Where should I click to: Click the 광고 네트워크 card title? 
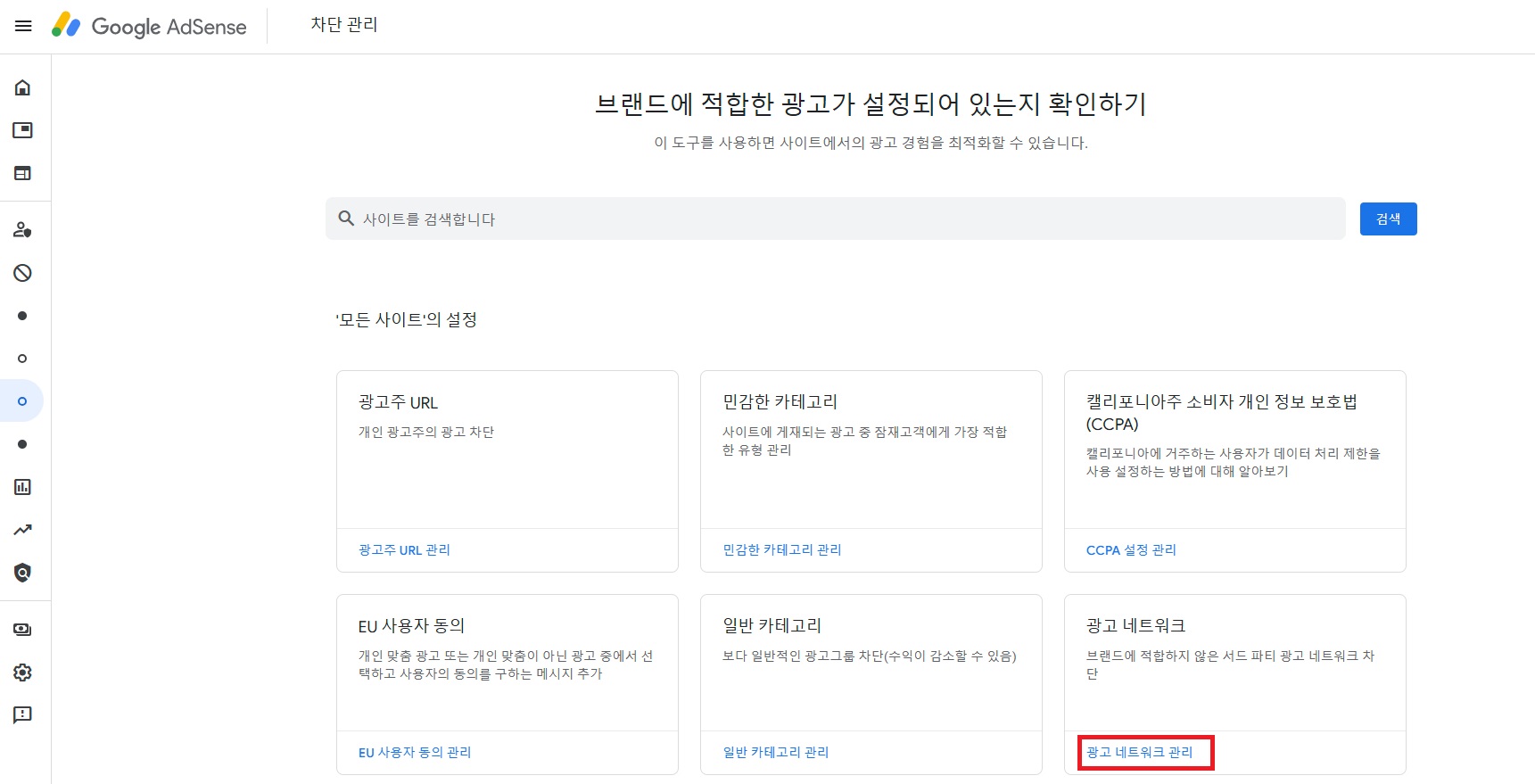point(1136,626)
